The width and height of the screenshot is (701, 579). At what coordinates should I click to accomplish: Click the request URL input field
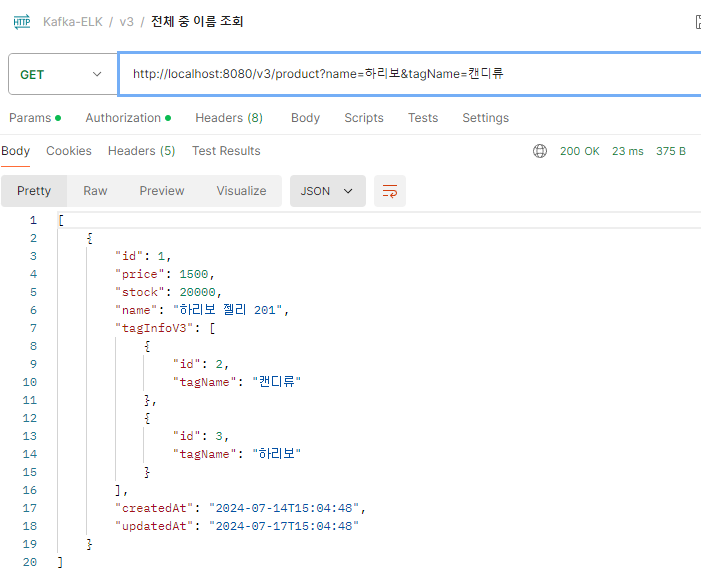(410, 74)
